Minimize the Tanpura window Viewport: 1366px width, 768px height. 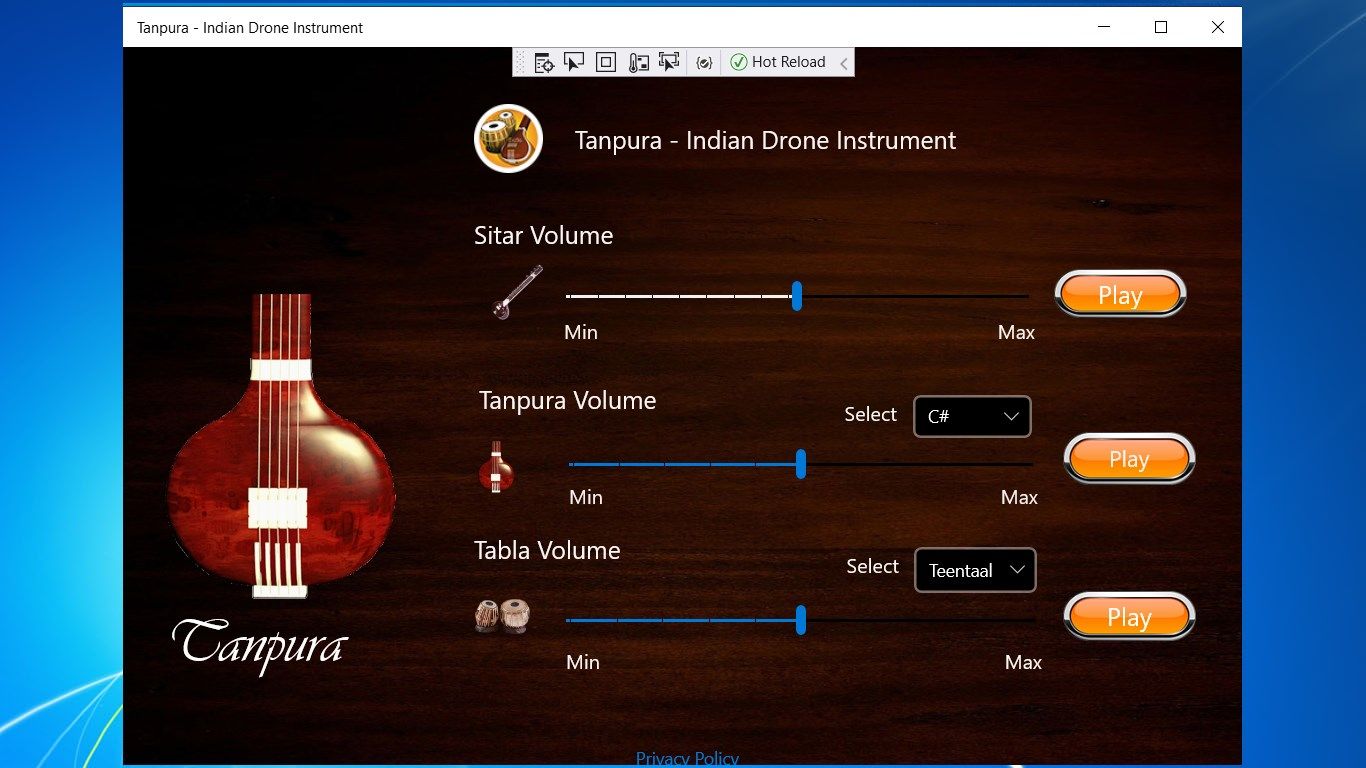(x=1104, y=27)
